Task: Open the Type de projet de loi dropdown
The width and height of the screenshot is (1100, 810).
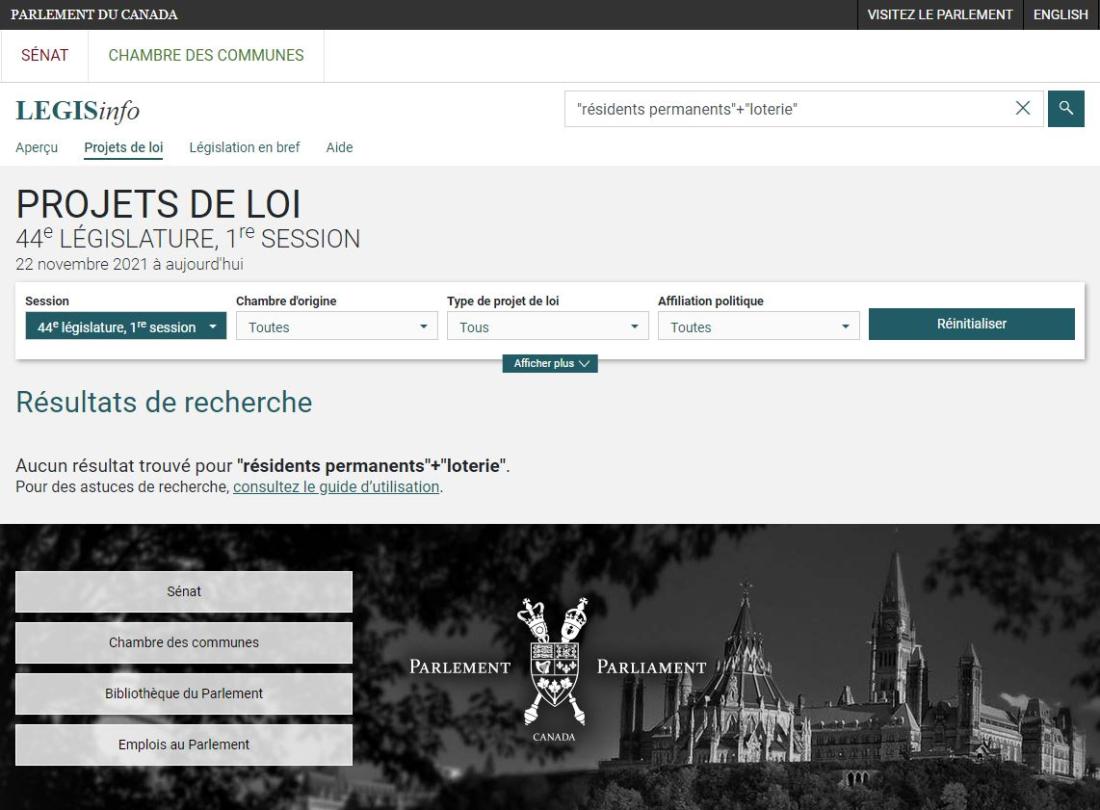Action: tap(548, 327)
